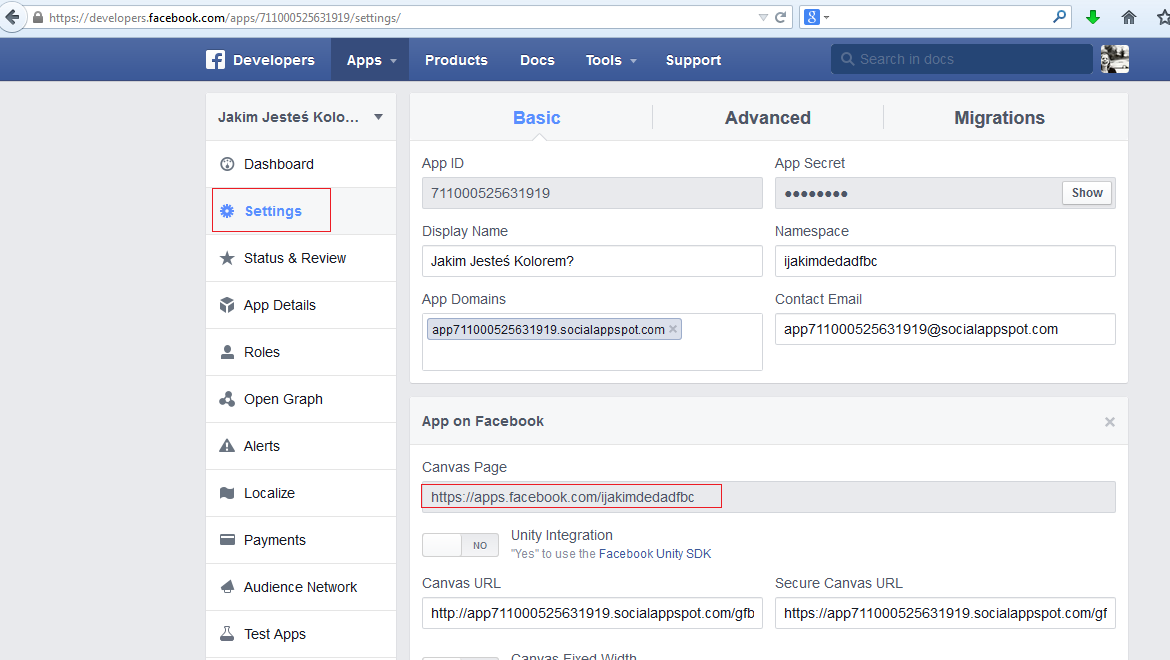Open the Products menu
This screenshot has height=660, width=1170.
coord(456,60)
